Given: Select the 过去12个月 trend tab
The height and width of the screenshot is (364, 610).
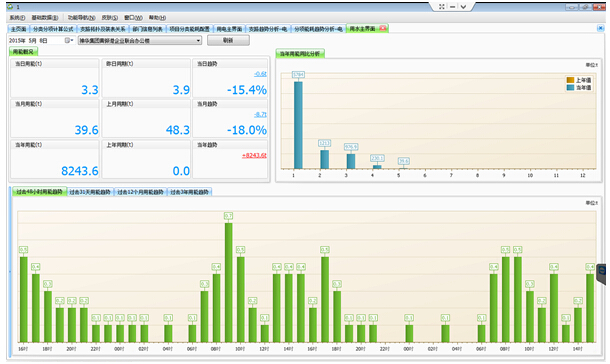Looking at the screenshot, I should click(x=140, y=192).
